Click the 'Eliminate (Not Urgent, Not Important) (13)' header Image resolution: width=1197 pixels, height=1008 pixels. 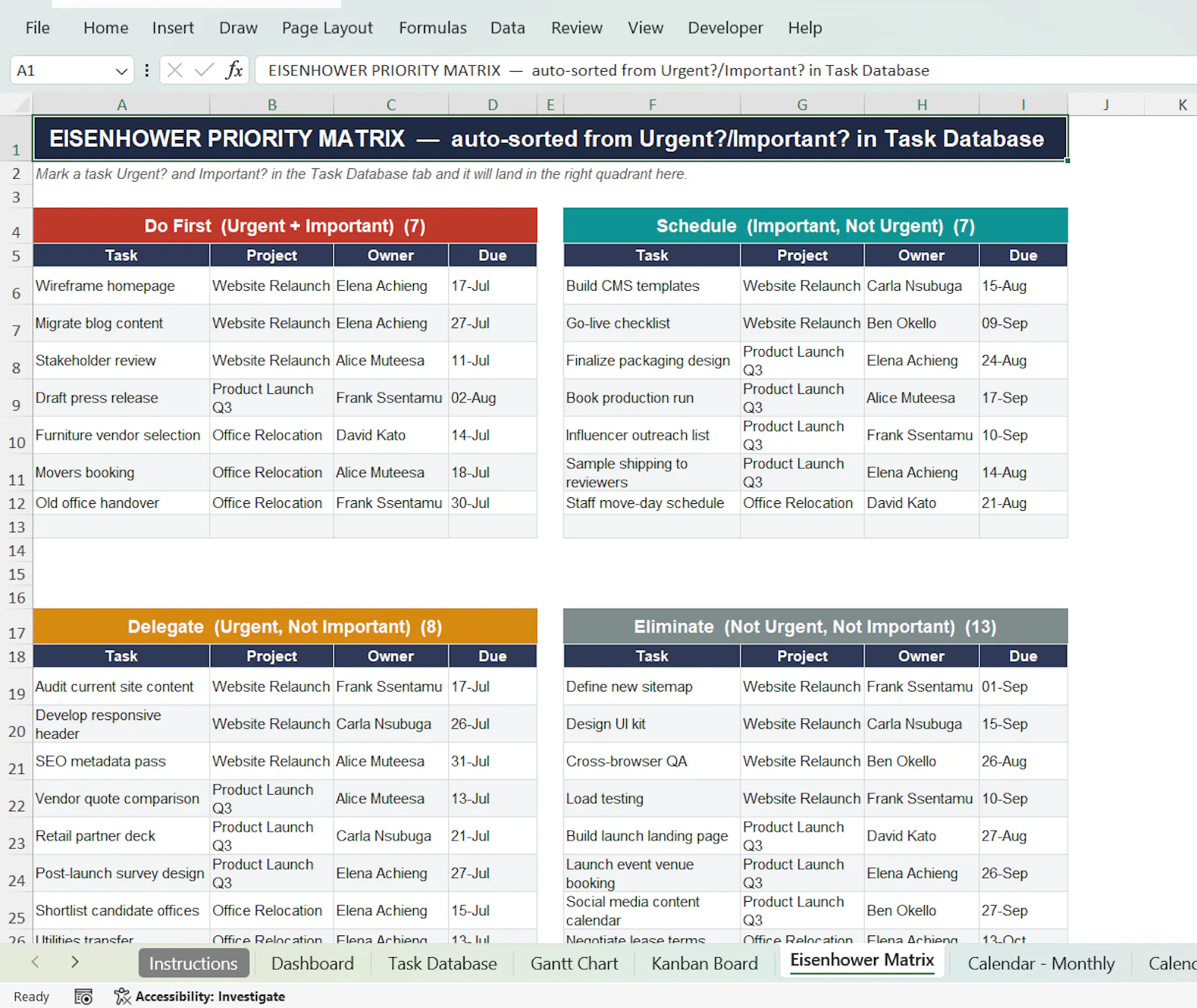pos(815,627)
